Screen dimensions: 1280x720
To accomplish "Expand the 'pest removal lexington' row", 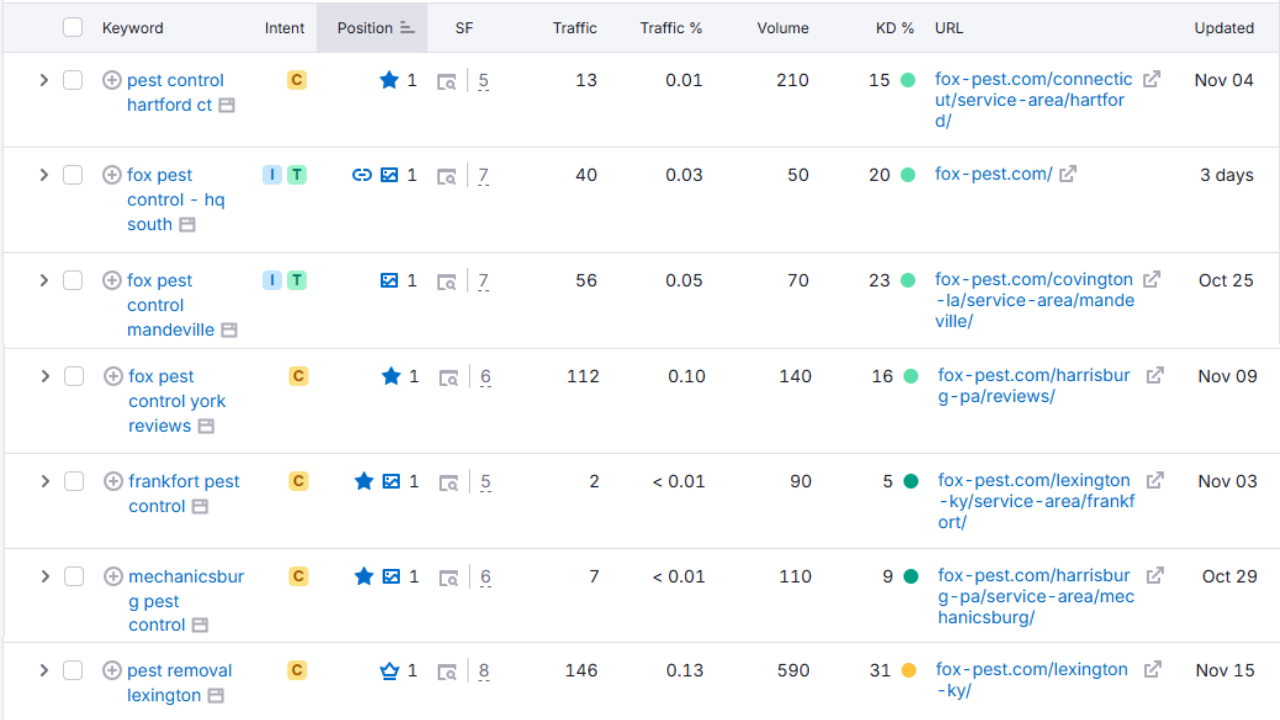I will point(44,670).
